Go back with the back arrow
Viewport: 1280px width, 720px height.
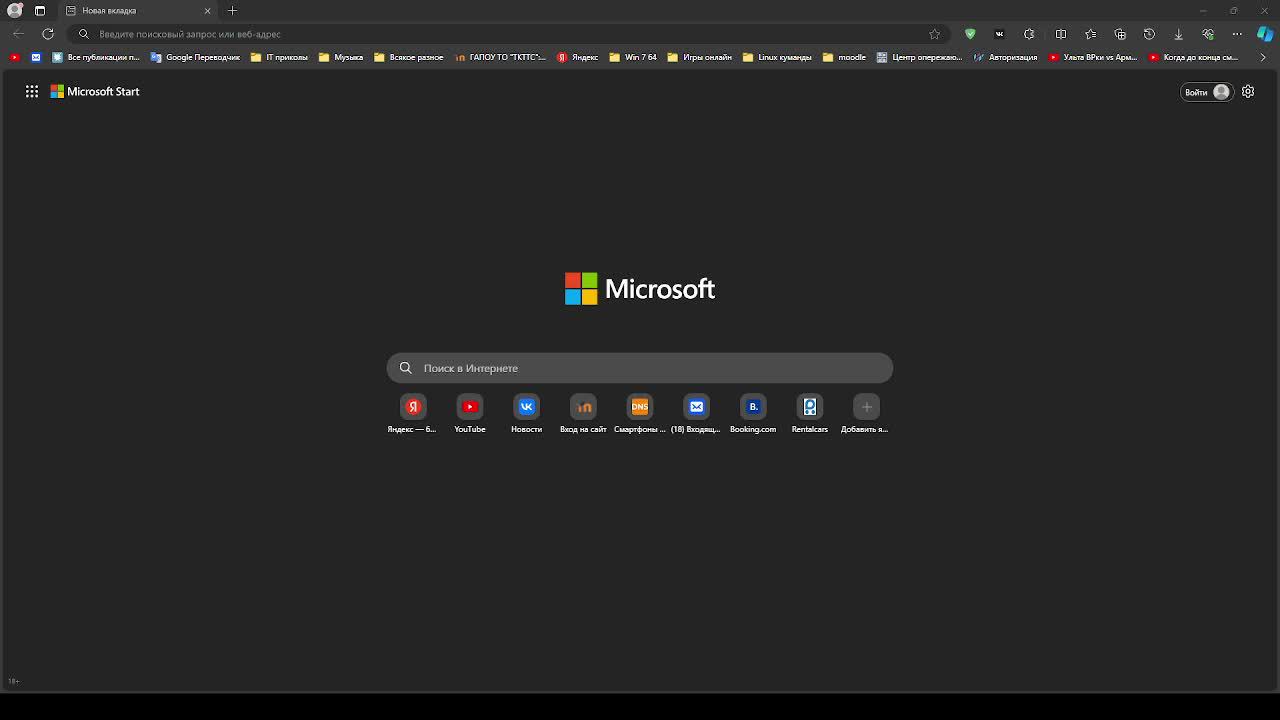click(x=18, y=34)
